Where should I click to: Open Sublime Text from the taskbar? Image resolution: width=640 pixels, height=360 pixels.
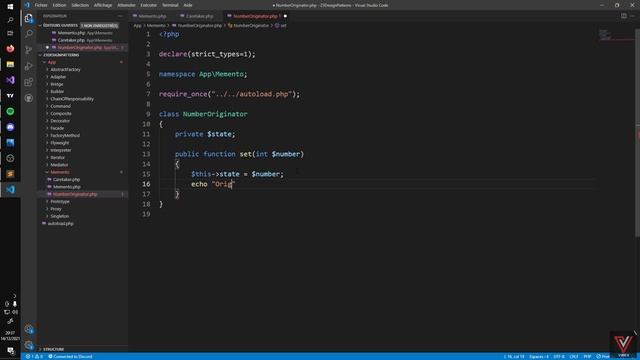pyautogui.click(x=10, y=174)
